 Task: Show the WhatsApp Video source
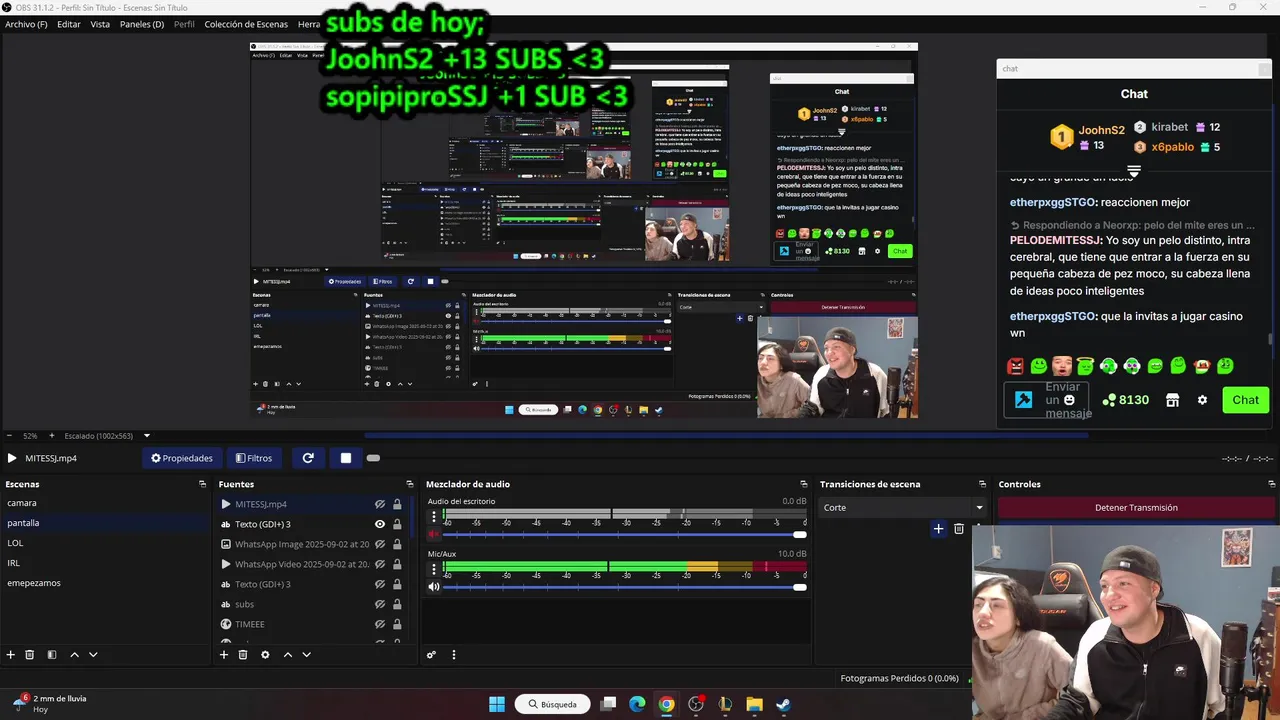pyautogui.click(x=380, y=564)
